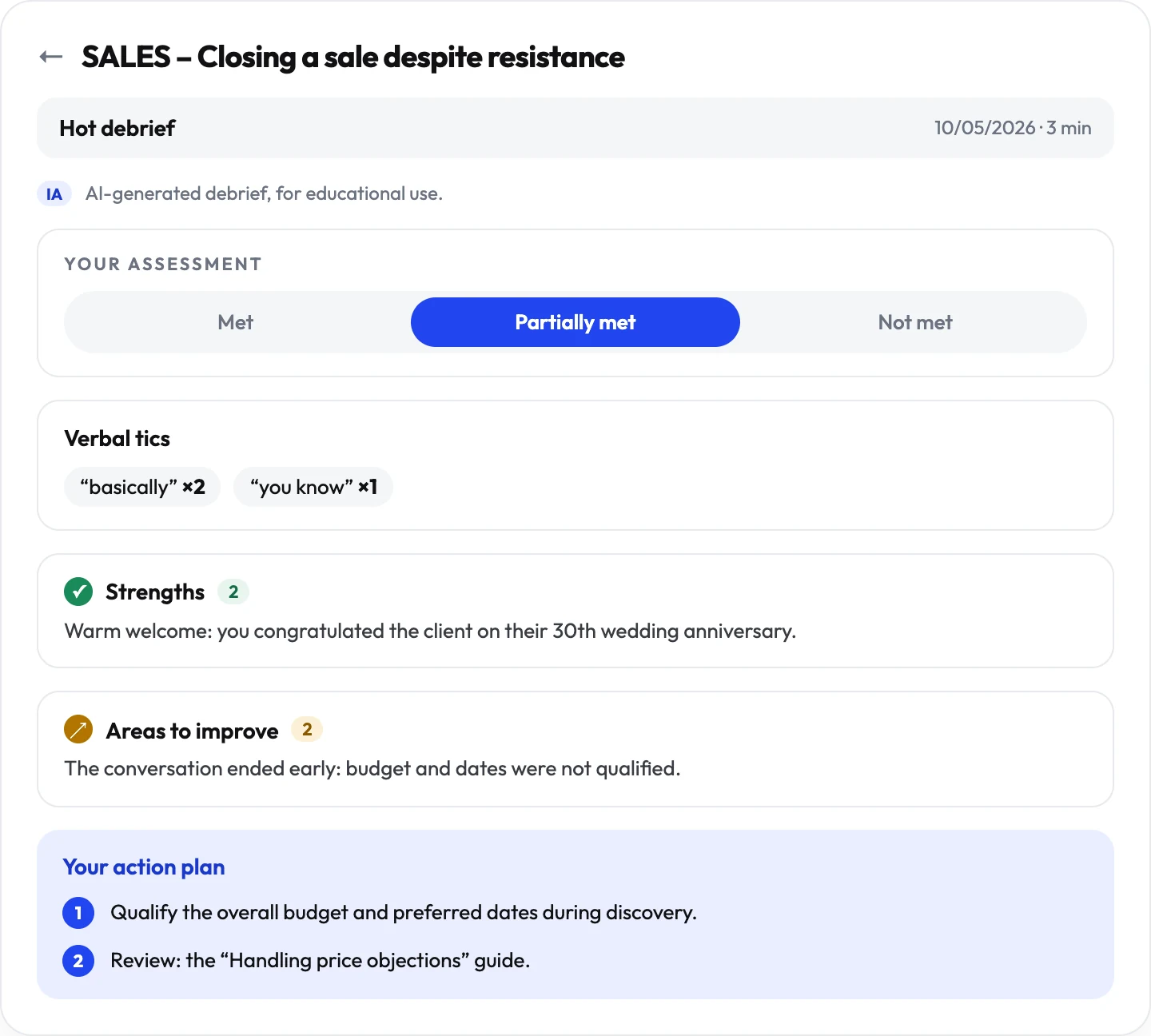
Task: Click the Hot debrief header bar
Action: 575,128
